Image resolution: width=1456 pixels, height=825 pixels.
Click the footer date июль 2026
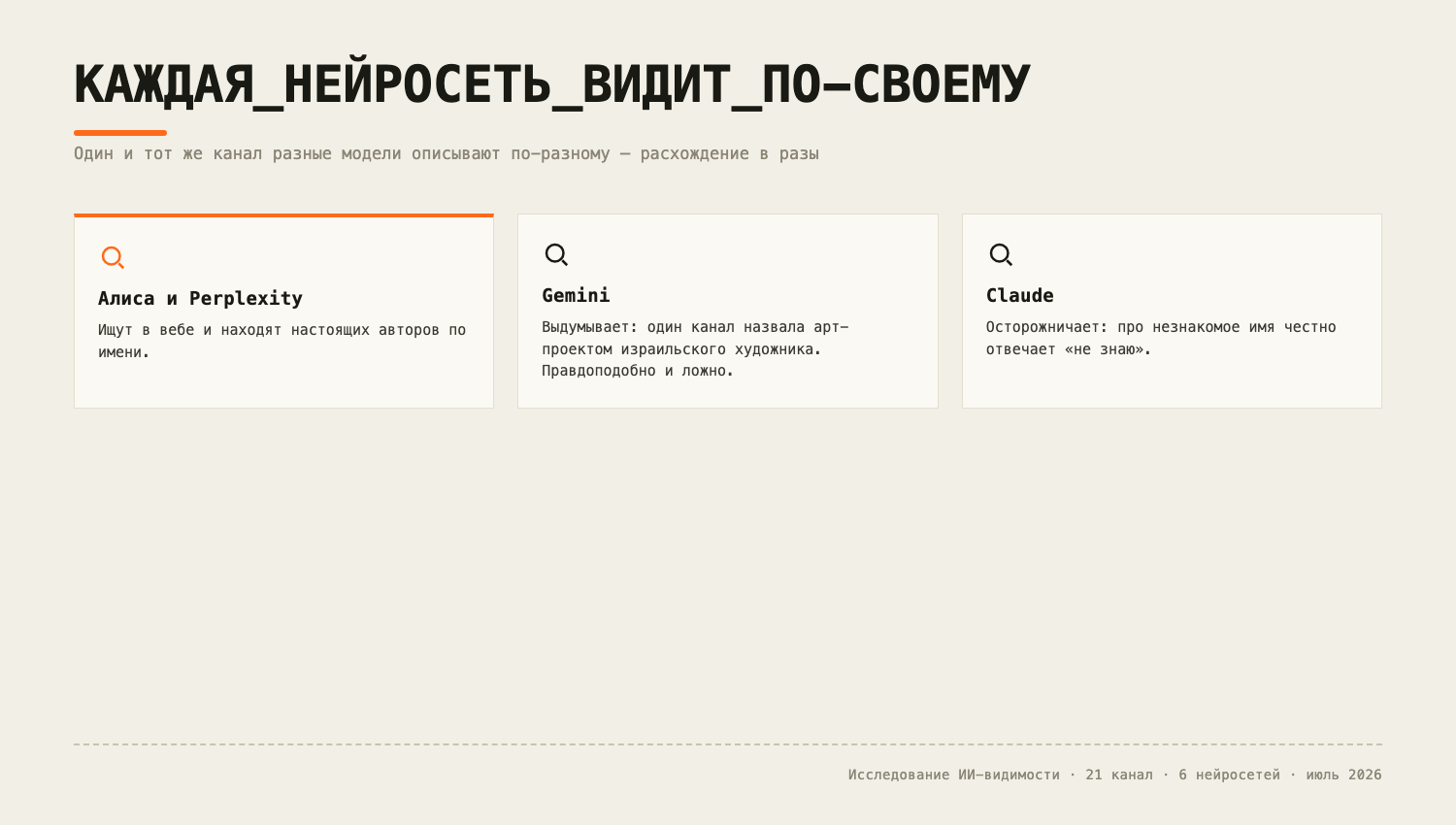(x=1343, y=775)
